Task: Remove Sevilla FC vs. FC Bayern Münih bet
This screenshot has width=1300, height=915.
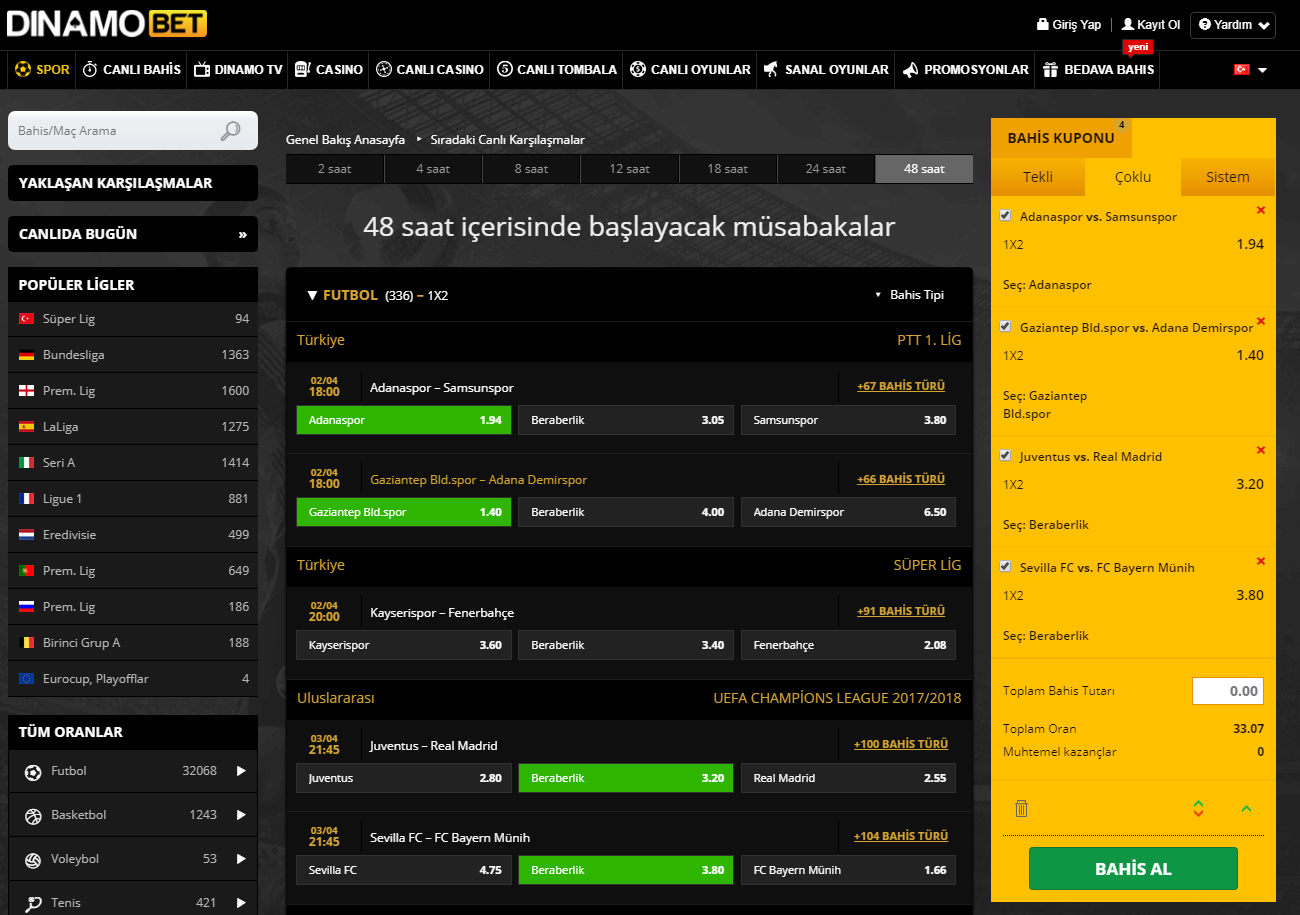Action: [1260, 561]
